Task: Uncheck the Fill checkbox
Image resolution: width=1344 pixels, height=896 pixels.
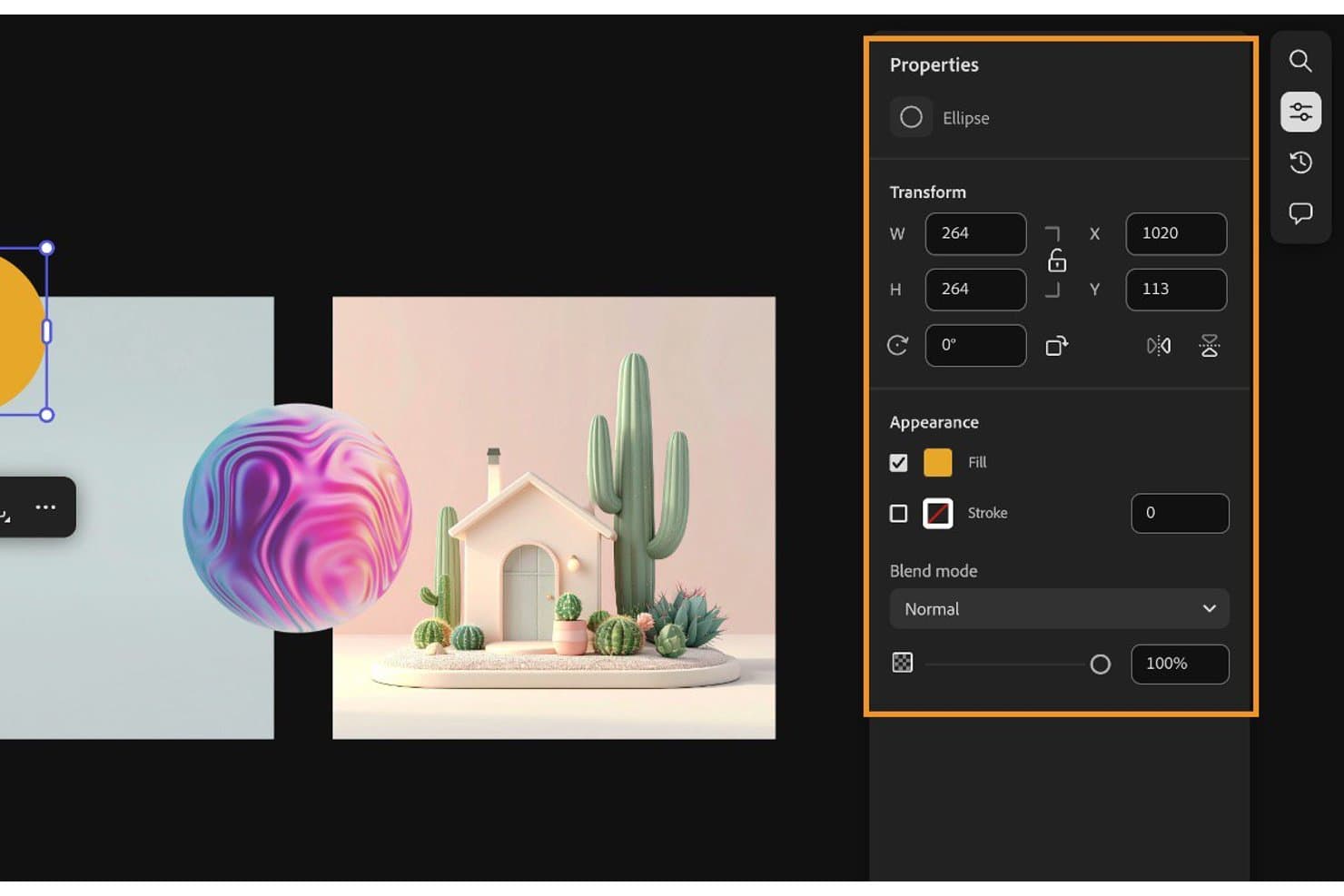Action: coord(898,463)
